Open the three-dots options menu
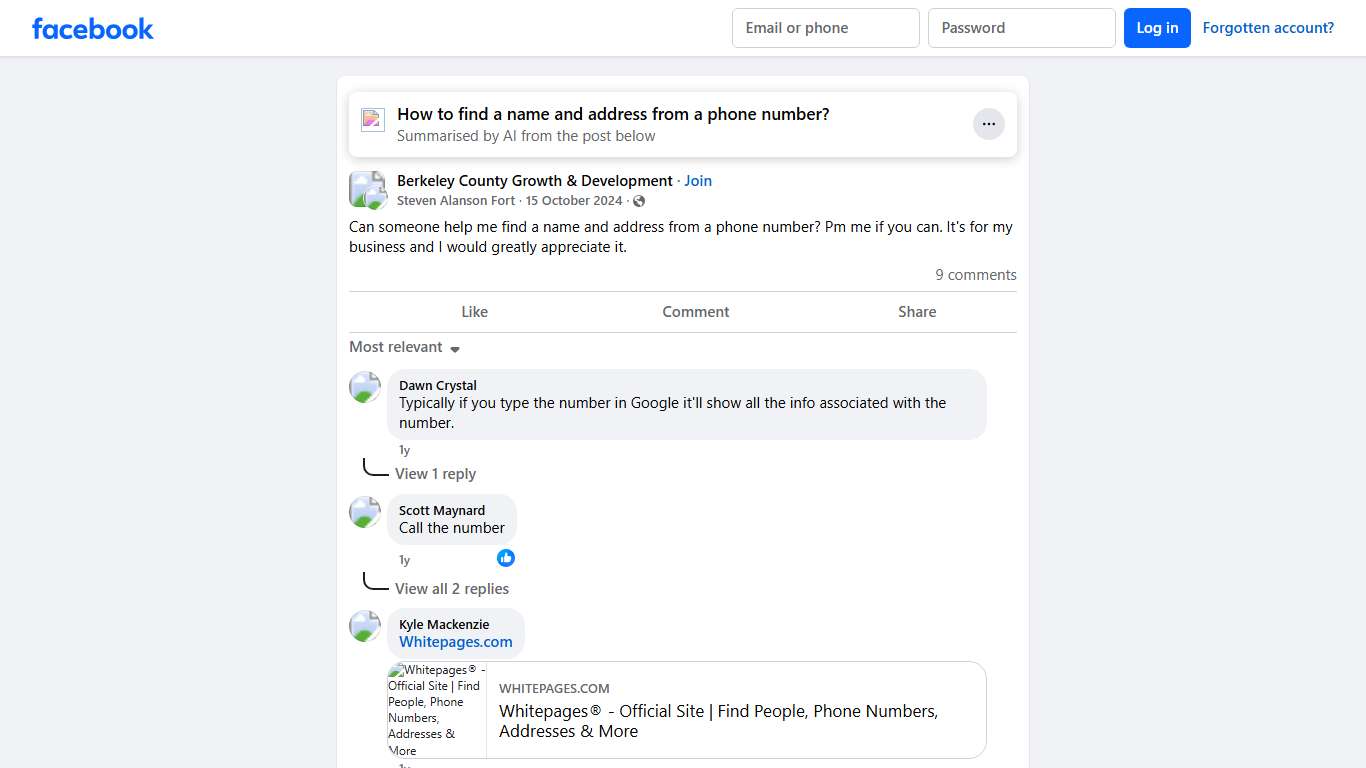This screenshot has width=1366, height=768. click(x=988, y=124)
